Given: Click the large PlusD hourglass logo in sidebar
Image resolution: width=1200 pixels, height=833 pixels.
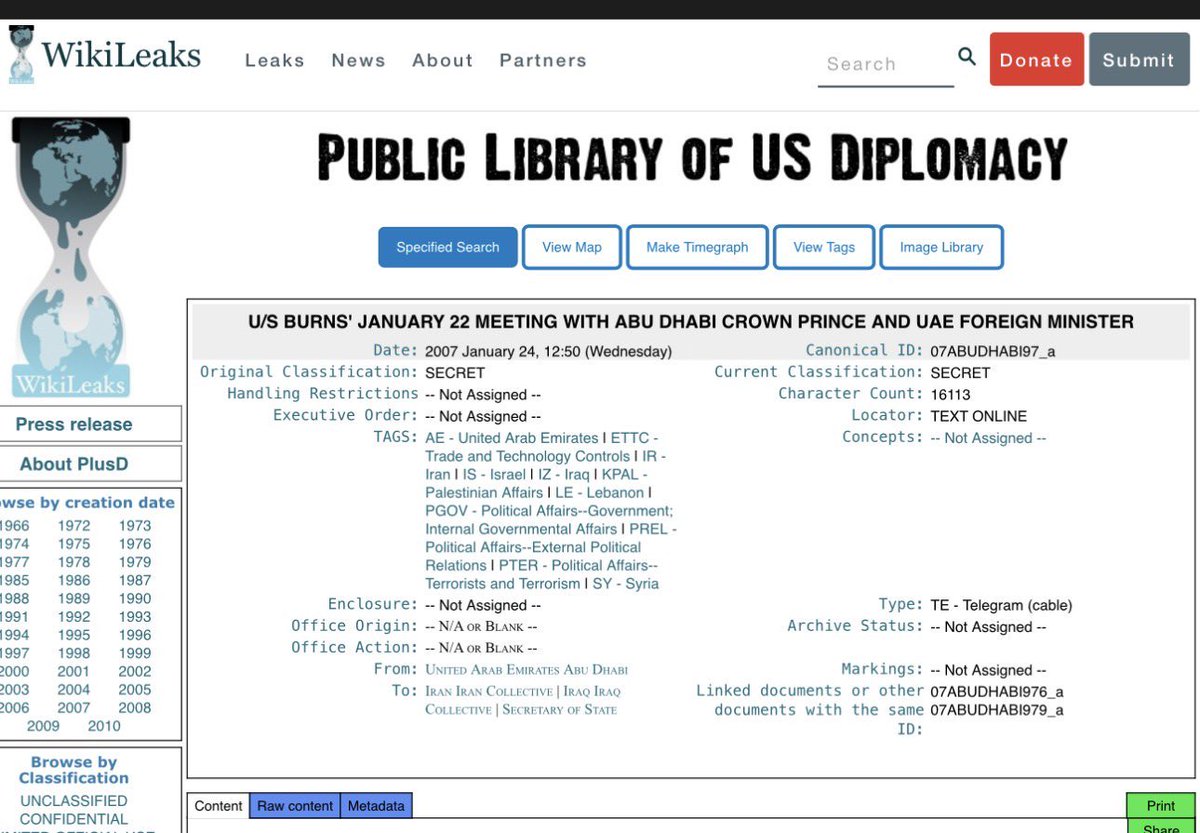Looking at the screenshot, I should tap(70, 250).
